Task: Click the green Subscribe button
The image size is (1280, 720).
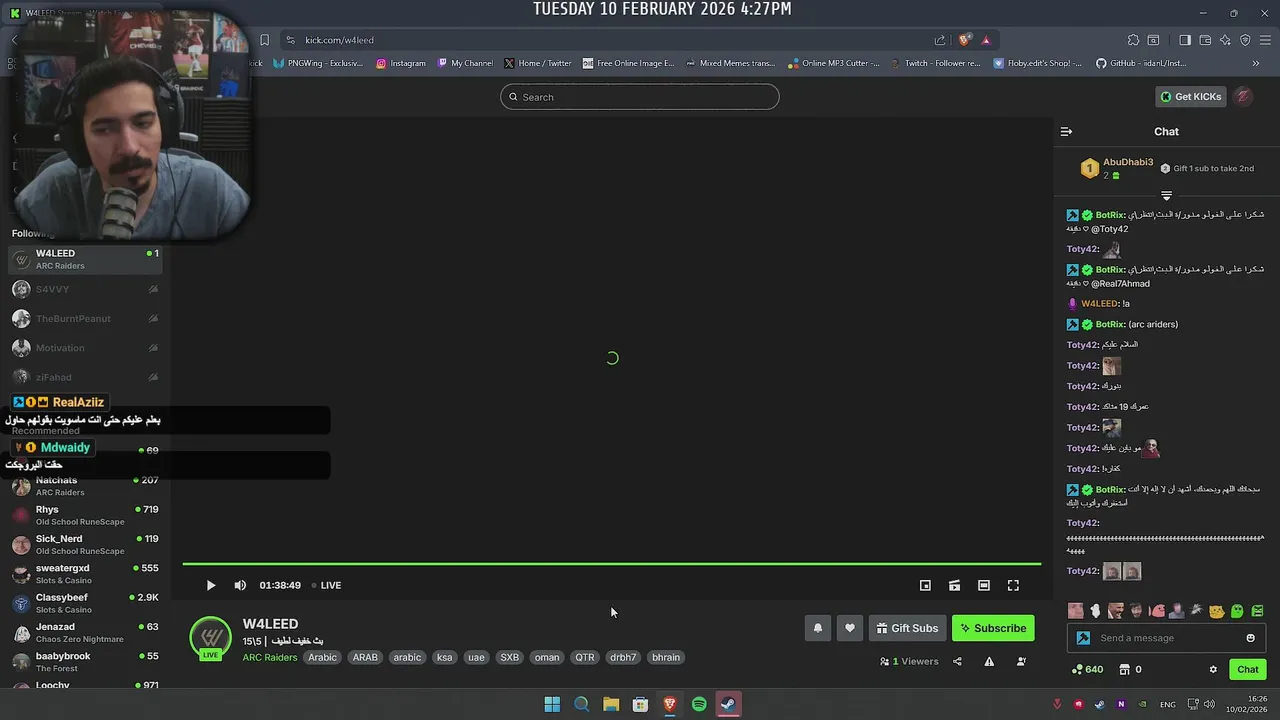Action: (993, 628)
